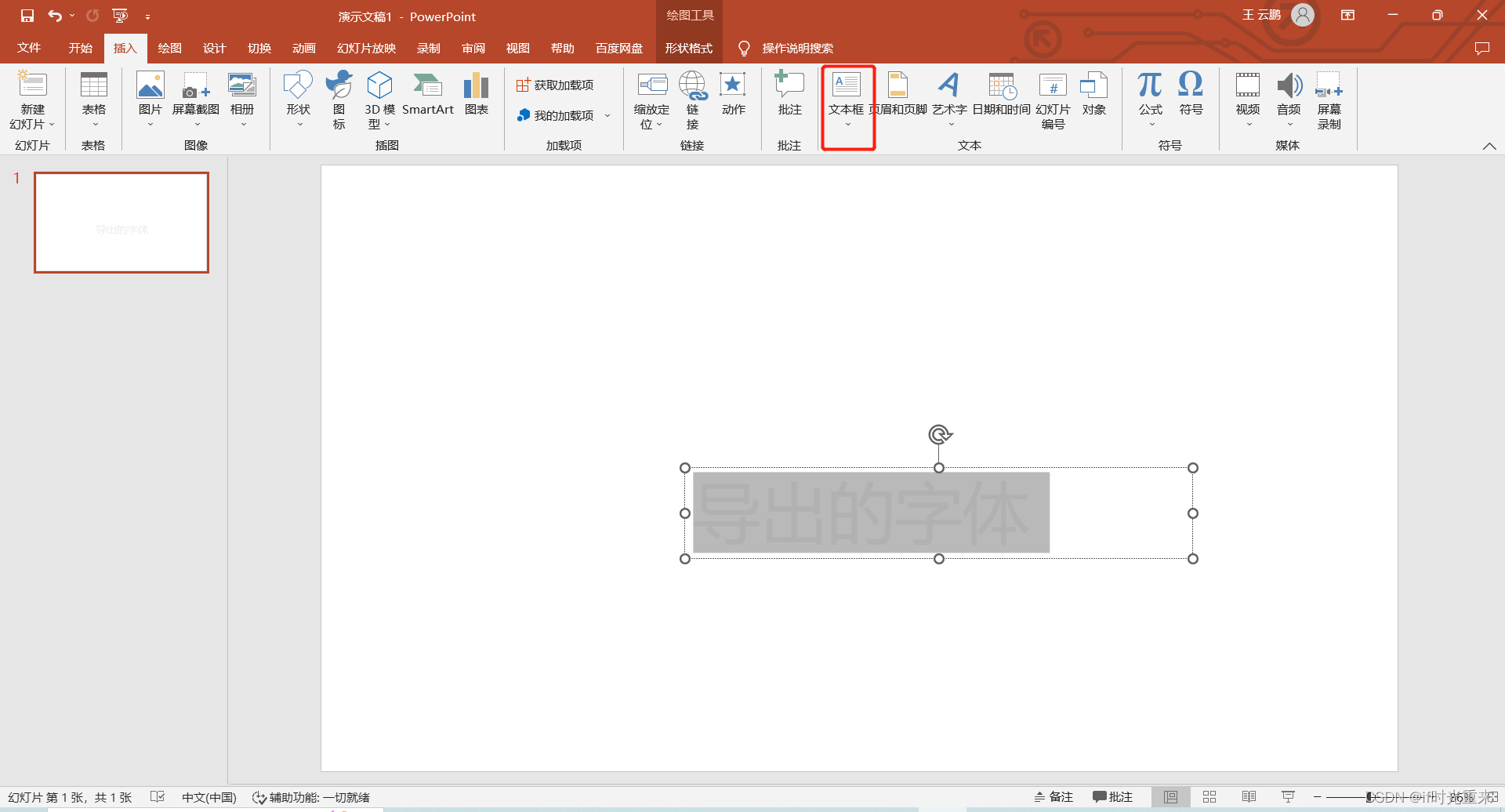Switch to the 开始 tab

point(81,48)
